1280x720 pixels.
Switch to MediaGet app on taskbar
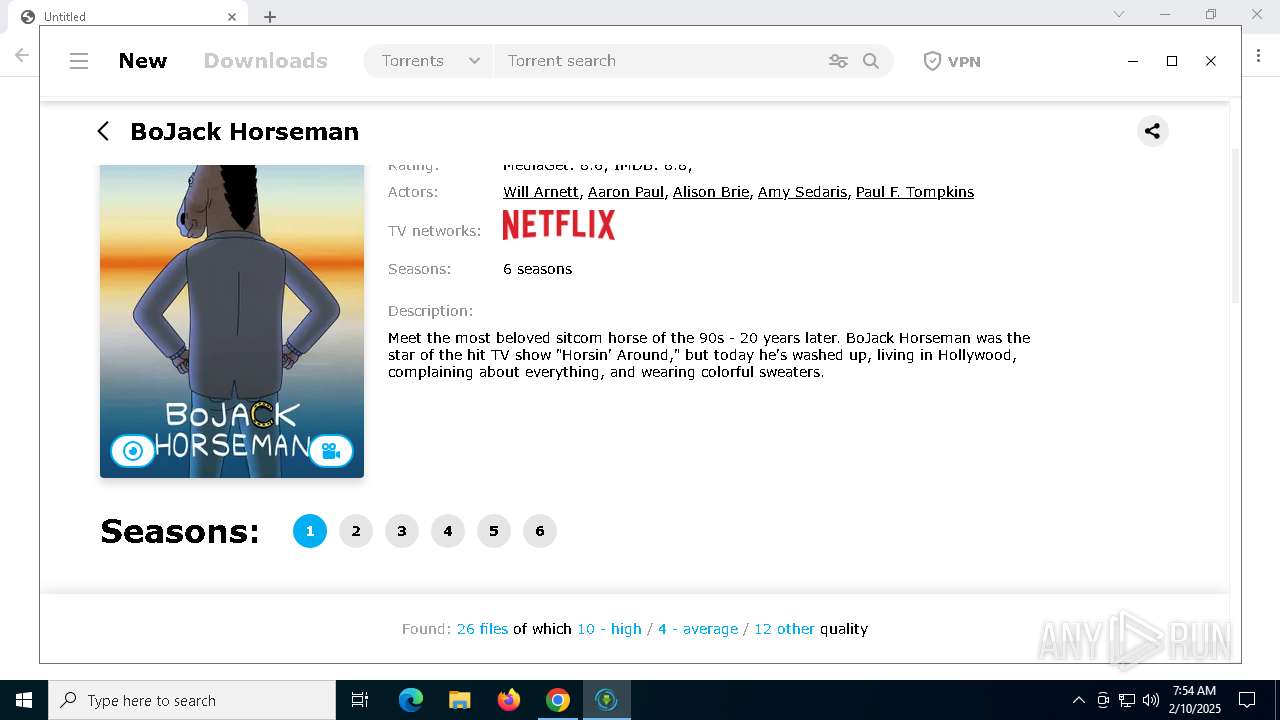pos(606,700)
